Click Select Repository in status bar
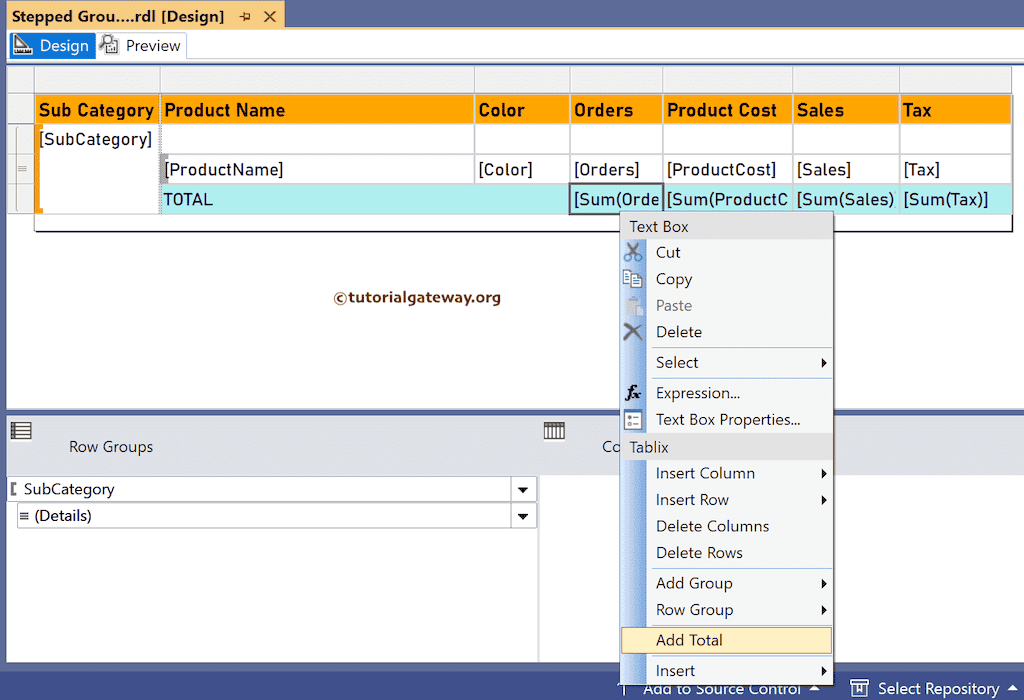Screen dimensions: 1024x700 coord(938,688)
